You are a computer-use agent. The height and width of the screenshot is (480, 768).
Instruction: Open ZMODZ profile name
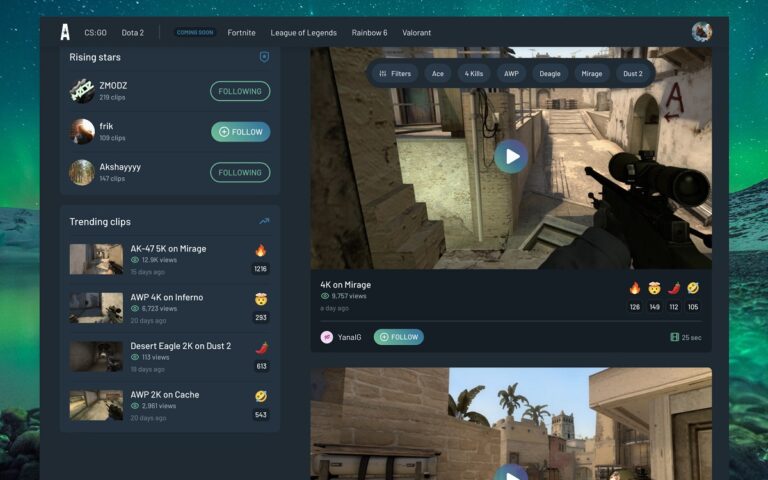(x=113, y=85)
